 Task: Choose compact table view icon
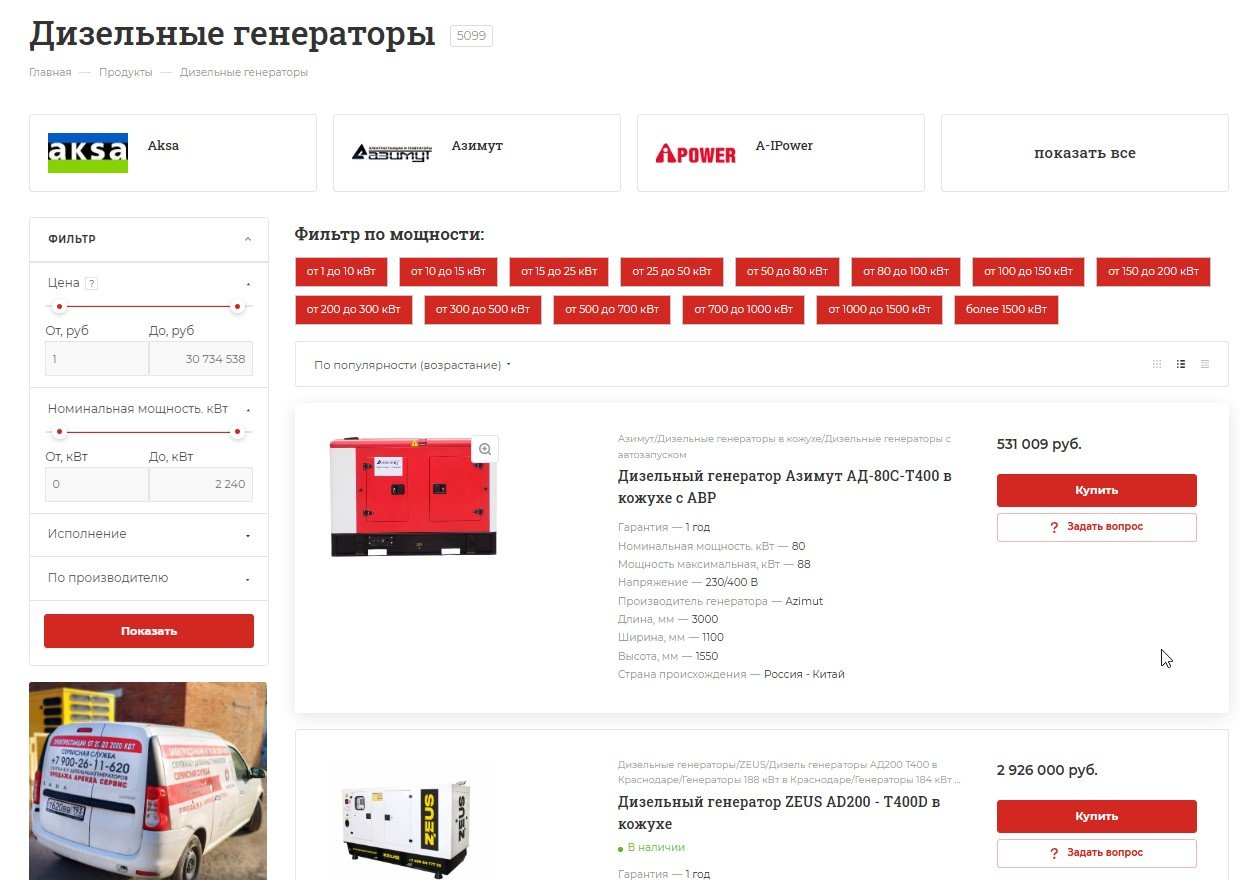click(1205, 364)
